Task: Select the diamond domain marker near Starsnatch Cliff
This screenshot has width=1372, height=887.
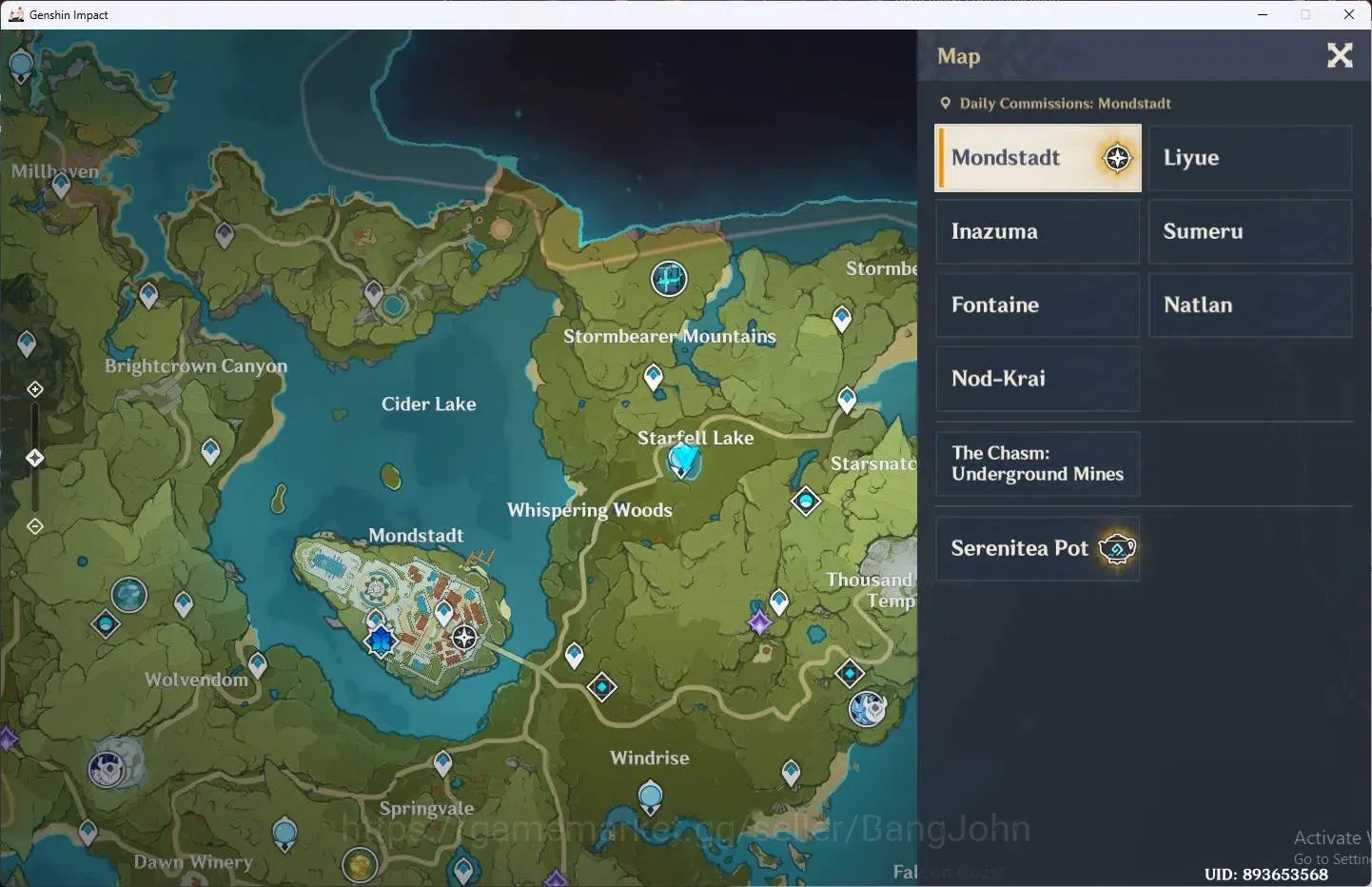Action: (x=806, y=501)
